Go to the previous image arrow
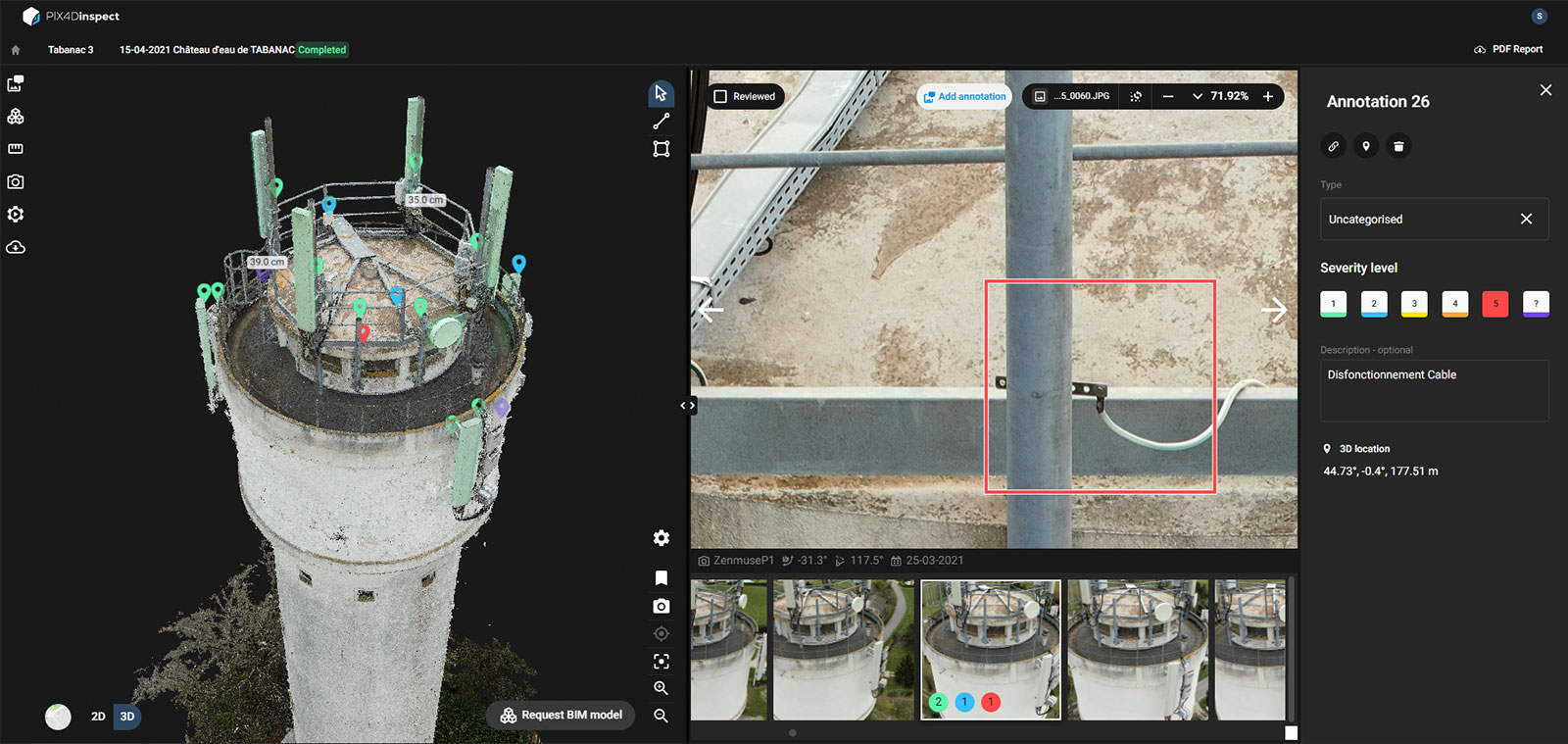Viewport: 1568px width, 744px height. pyautogui.click(x=711, y=310)
